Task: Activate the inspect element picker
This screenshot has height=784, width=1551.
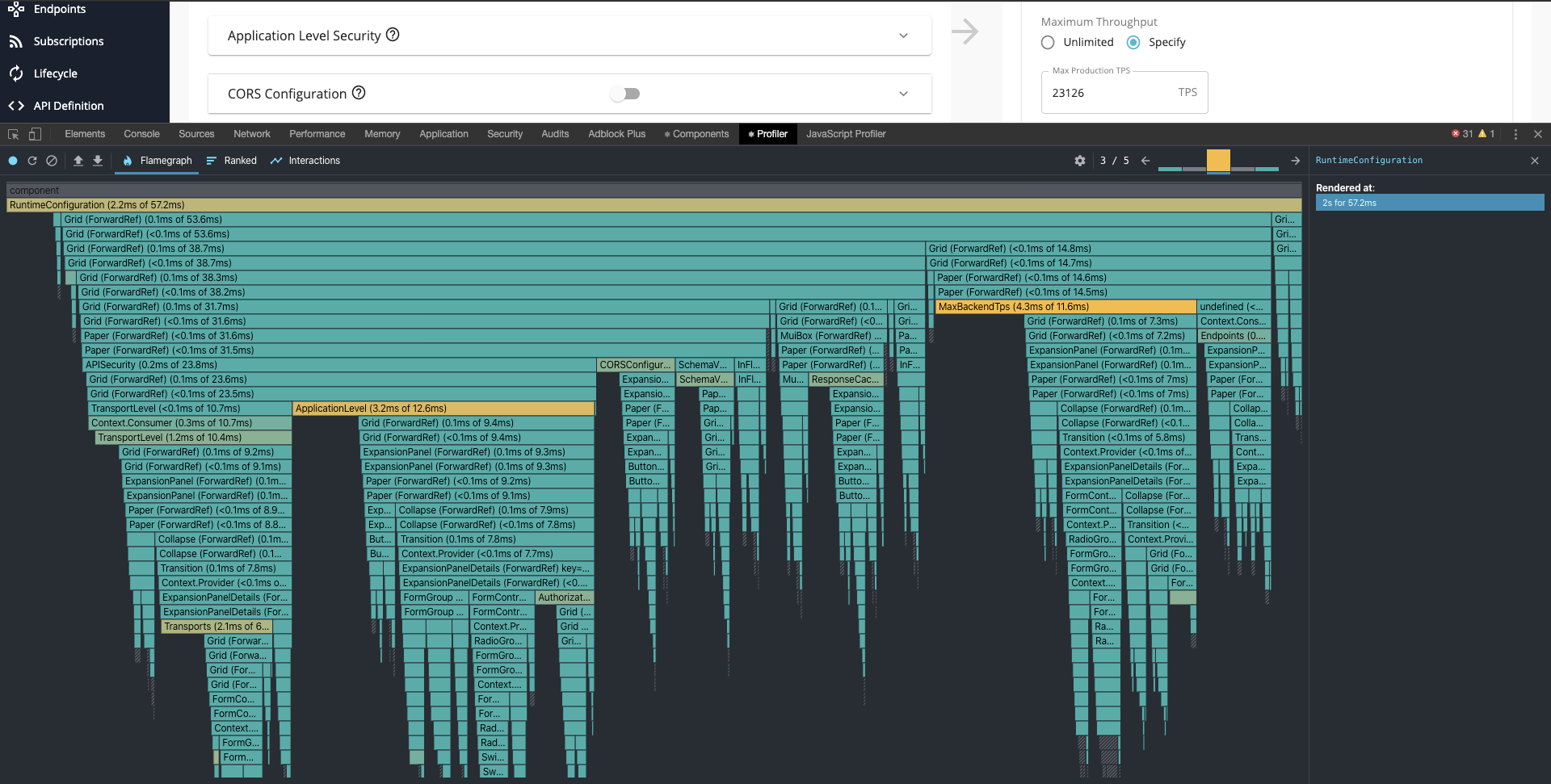Action: (x=14, y=134)
